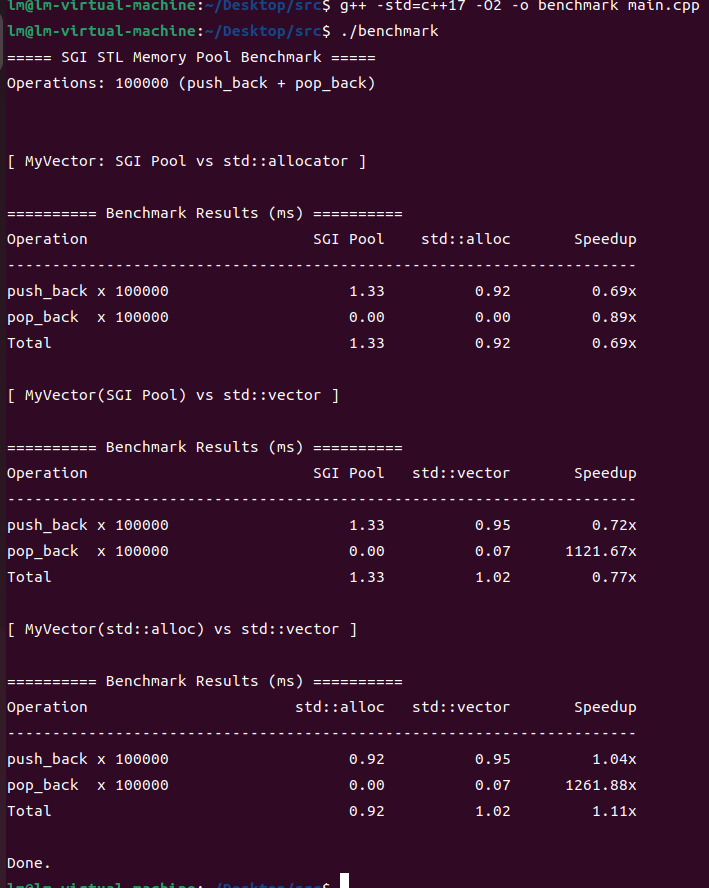Click the 0.95 push_back value in third table
Image resolution: width=709 pixels, height=888 pixels.
pos(493,759)
